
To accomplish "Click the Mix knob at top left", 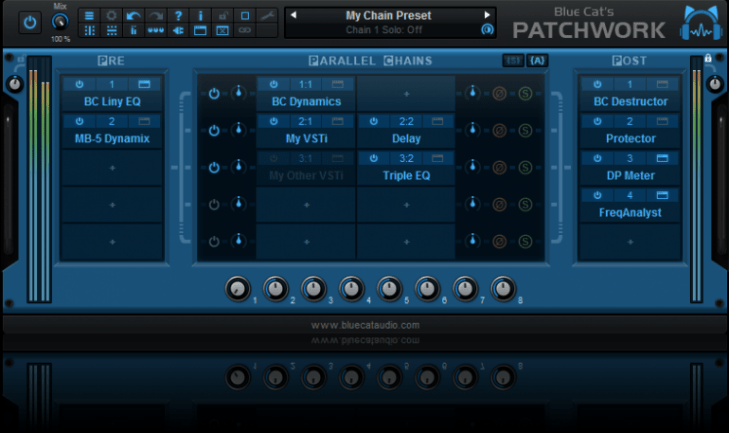I will point(61,20).
